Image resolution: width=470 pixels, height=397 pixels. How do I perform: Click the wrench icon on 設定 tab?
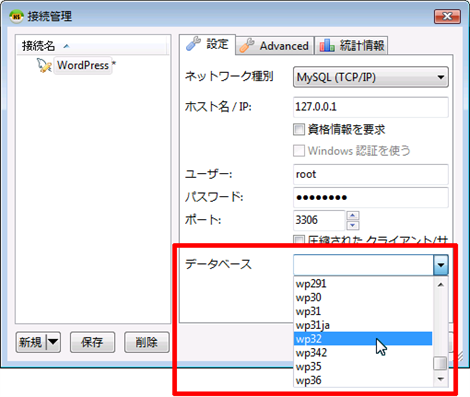tap(193, 44)
